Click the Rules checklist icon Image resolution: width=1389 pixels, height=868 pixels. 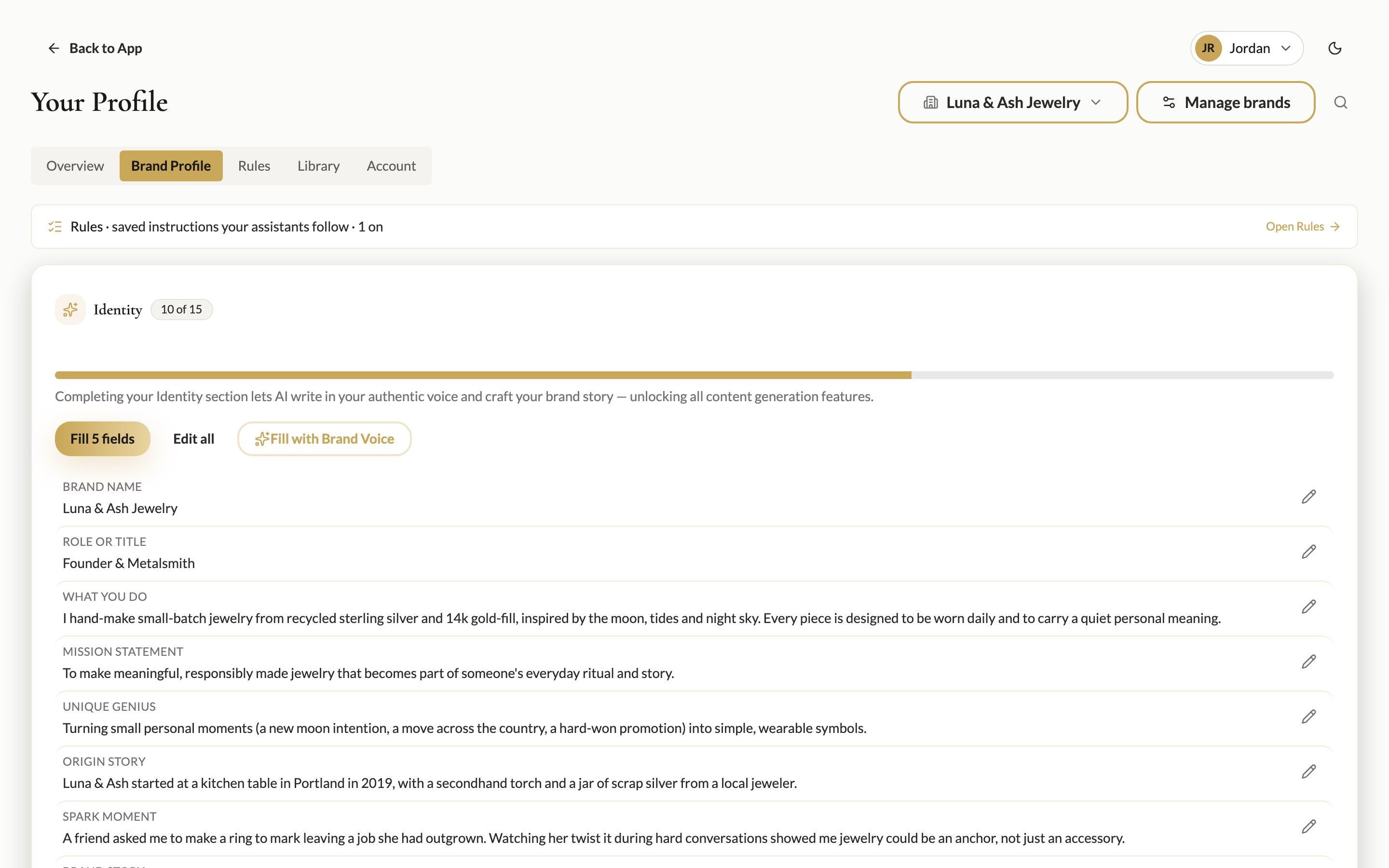[x=55, y=227]
